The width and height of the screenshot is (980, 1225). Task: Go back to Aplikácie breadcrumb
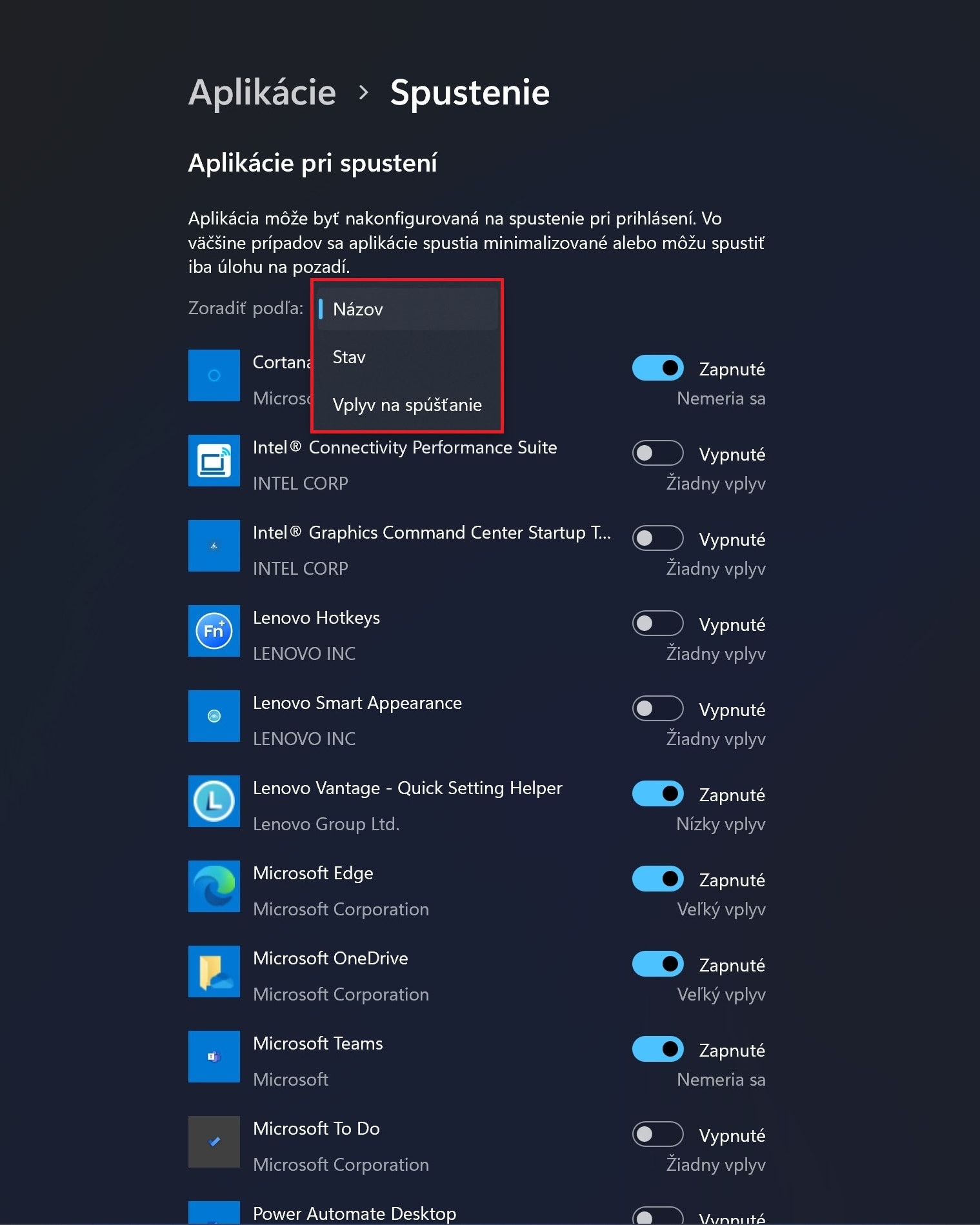coord(262,92)
